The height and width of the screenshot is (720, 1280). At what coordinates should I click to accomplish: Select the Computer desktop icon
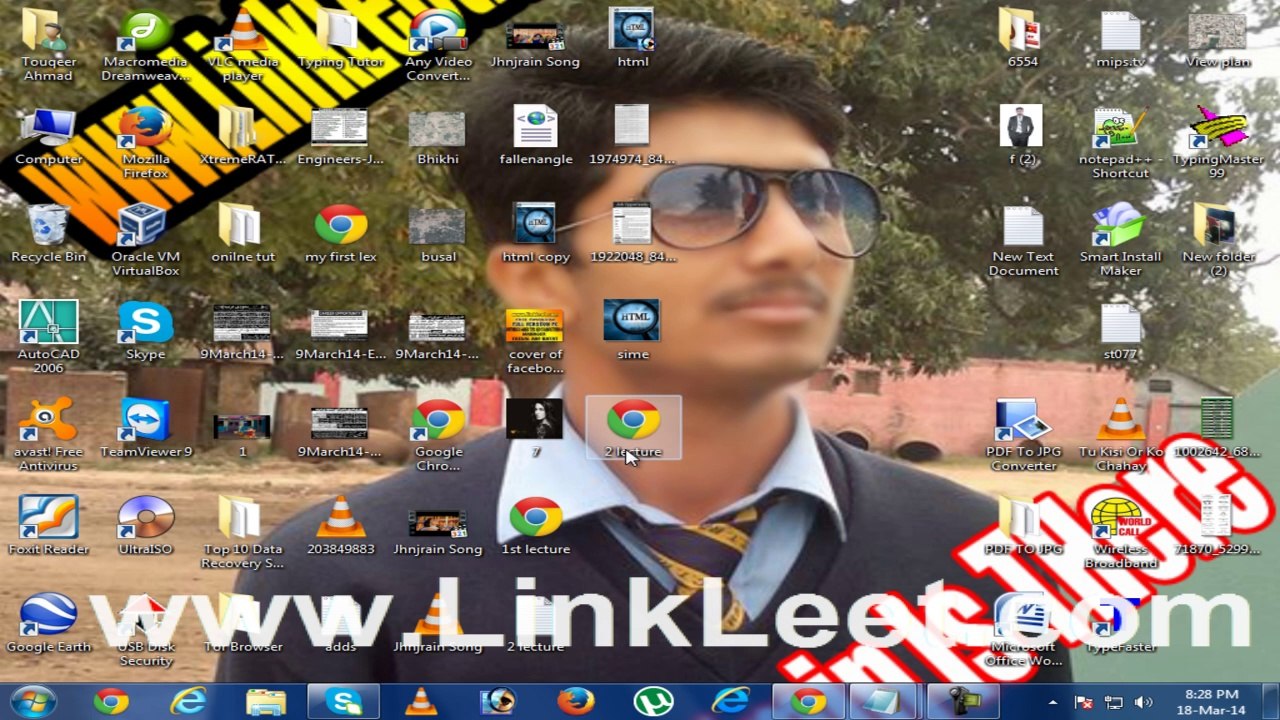click(x=48, y=137)
